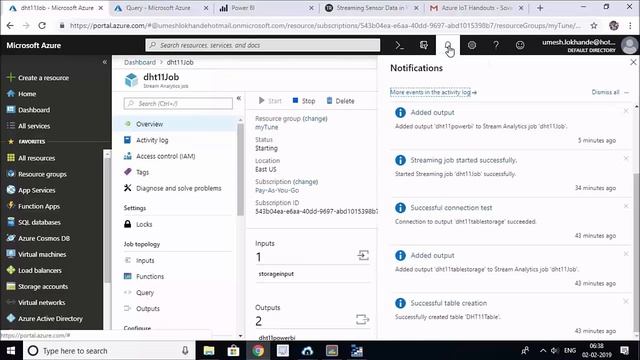The height and width of the screenshot is (360, 640).
Task: Open File Explorer from taskbar
Action: click(x=209, y=351)
